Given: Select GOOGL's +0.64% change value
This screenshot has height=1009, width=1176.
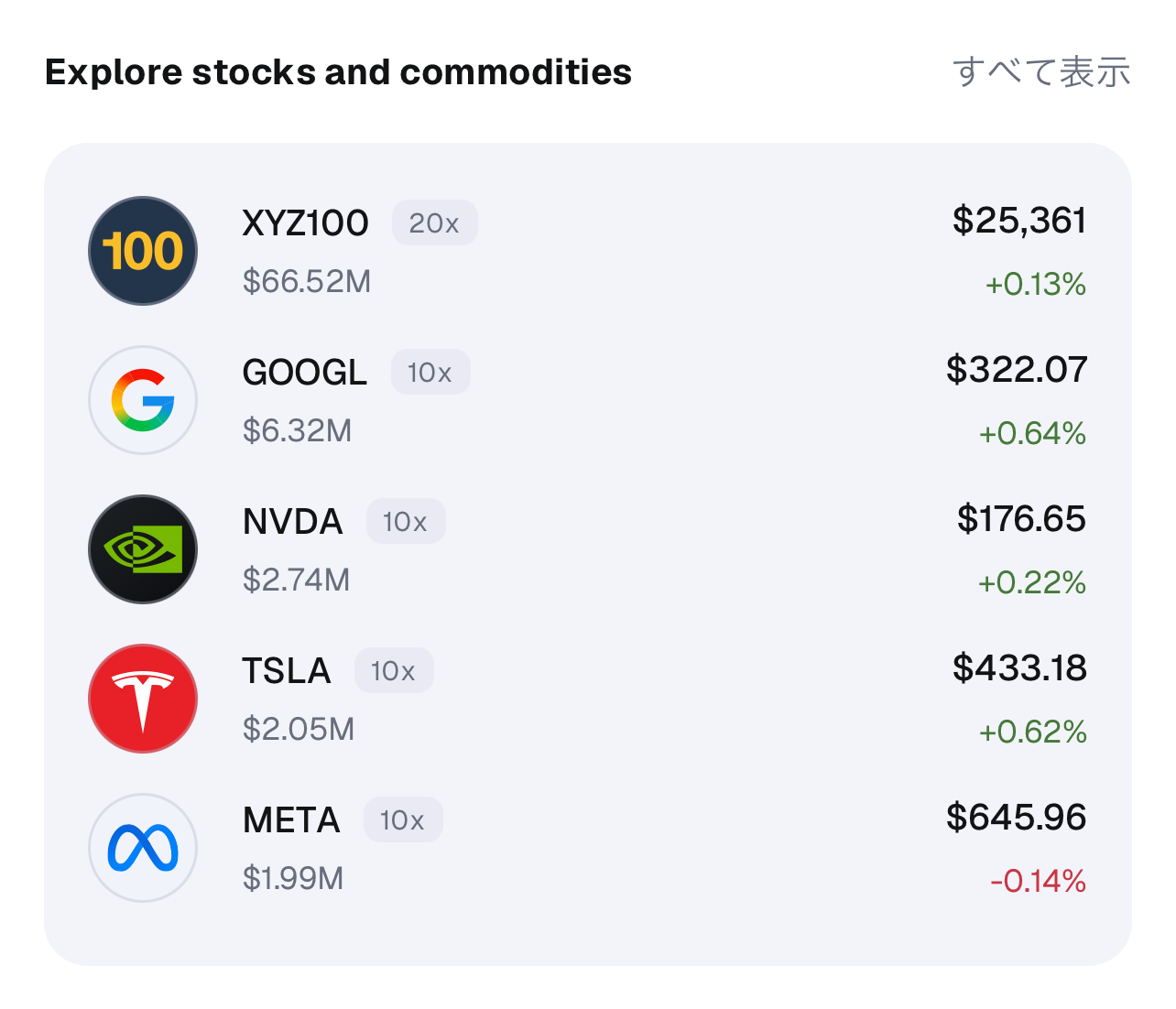Looking at the screenshot, I should (x=1032, y=433).
